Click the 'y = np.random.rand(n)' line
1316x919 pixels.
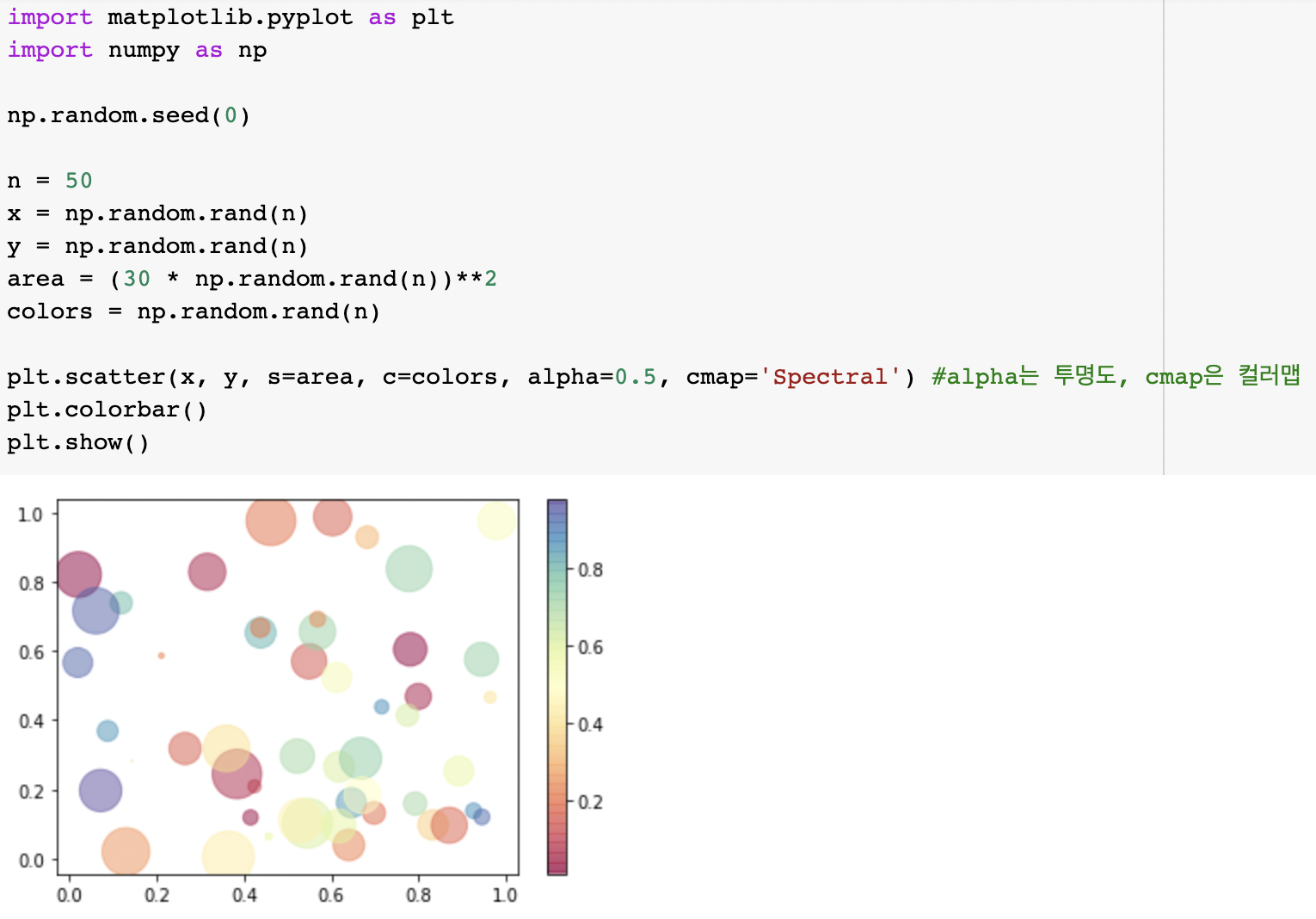tap(157, 246)
